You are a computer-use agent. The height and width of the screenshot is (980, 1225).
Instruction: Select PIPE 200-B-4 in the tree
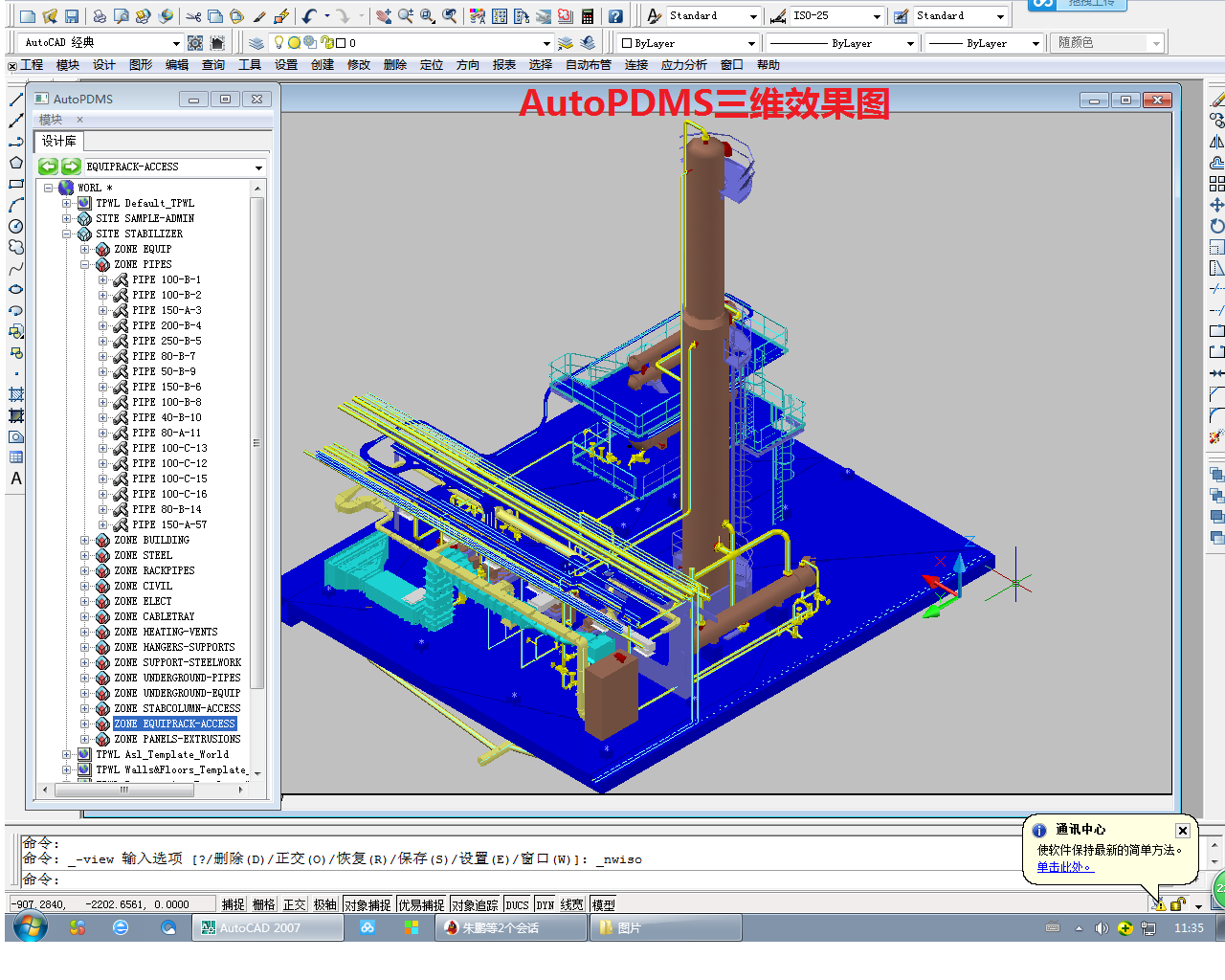tap(167, 325)
